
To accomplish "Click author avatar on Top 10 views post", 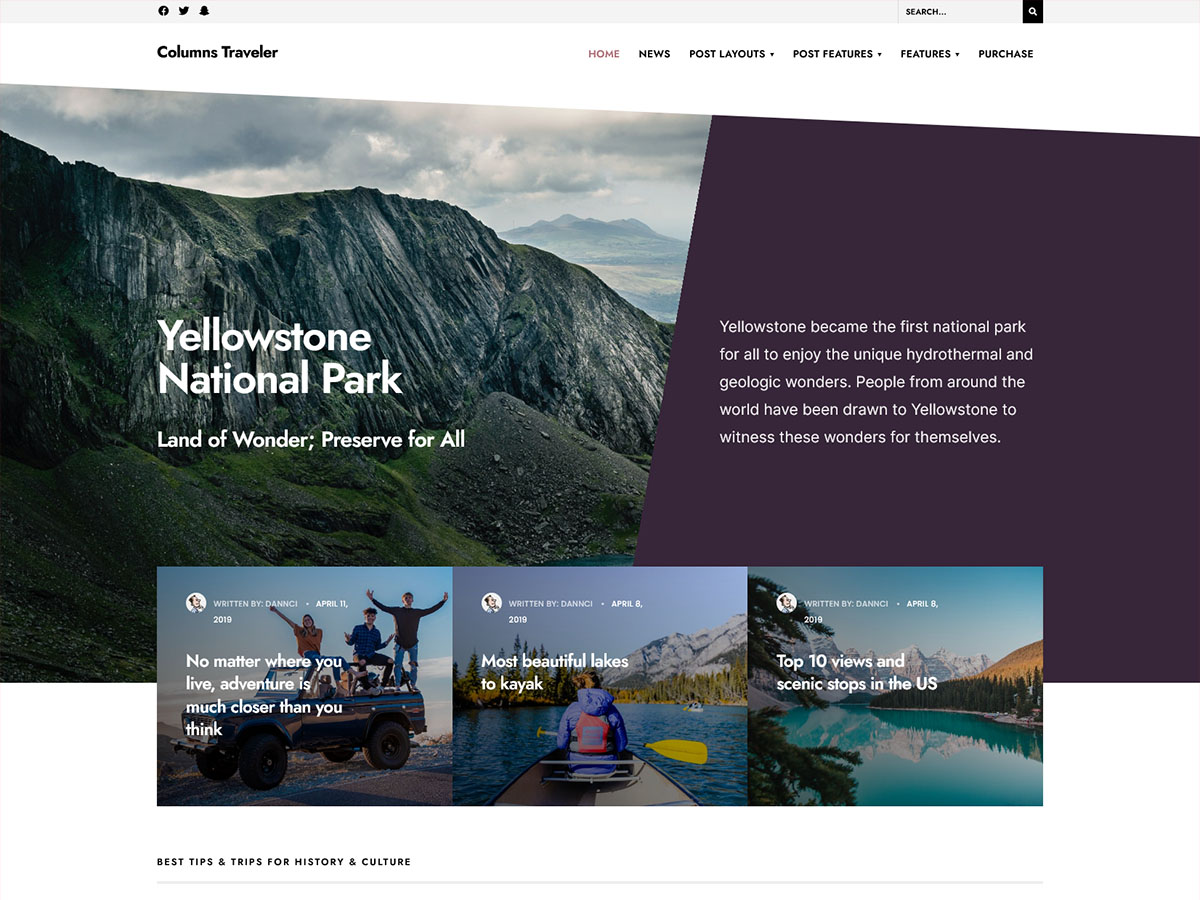I will [787, 603].
